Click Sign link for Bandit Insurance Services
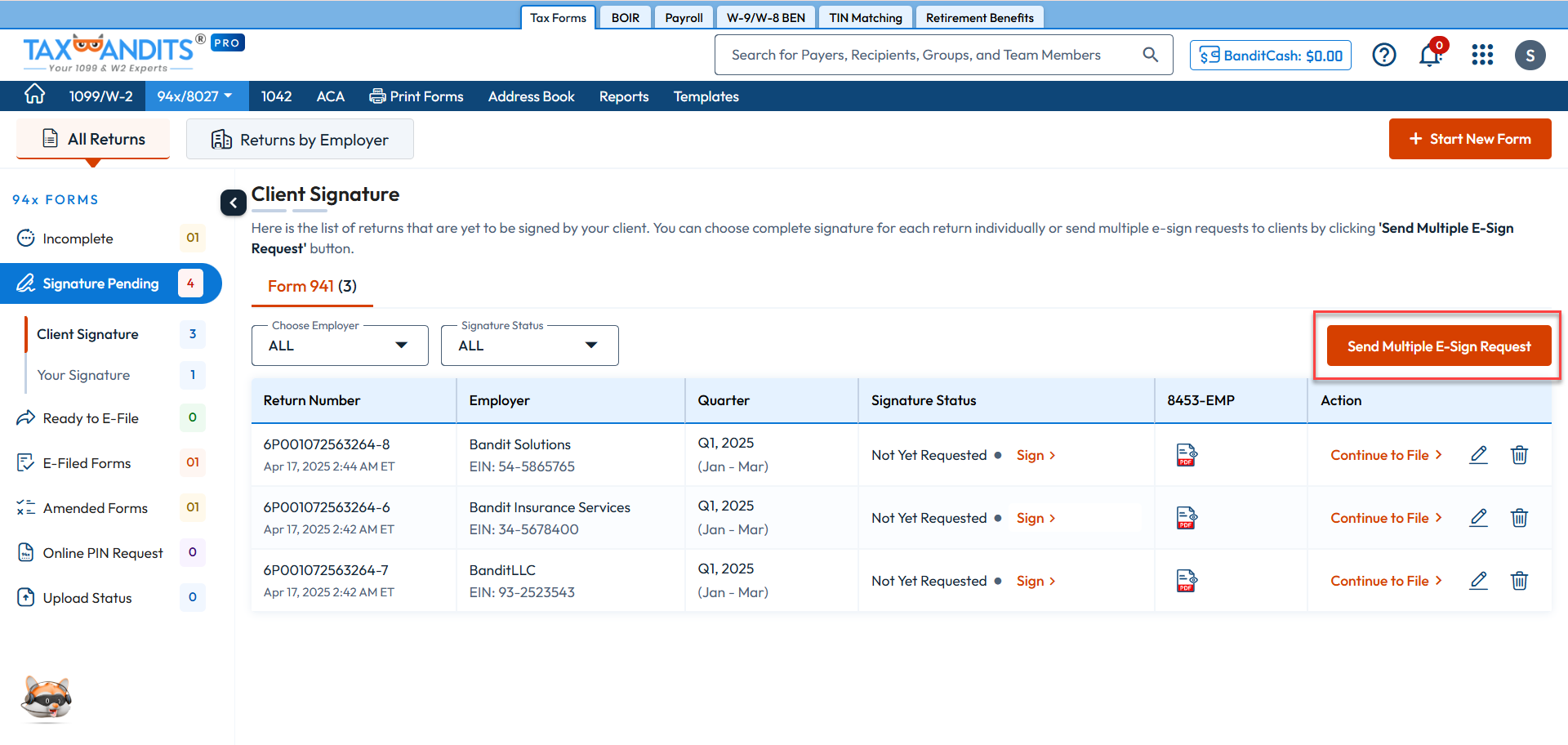The width and height of the screenshot is (1568, 745). point(1036,518)
